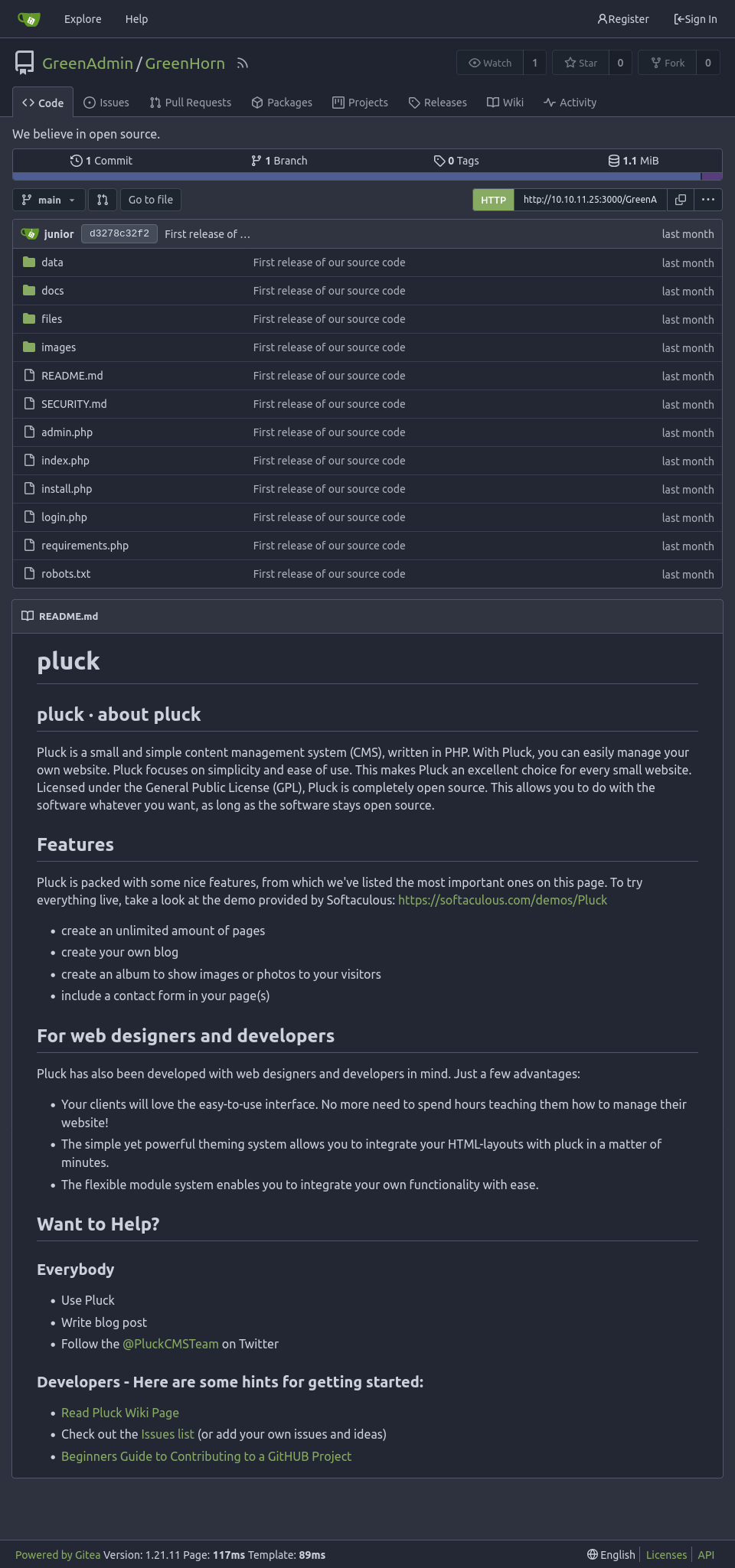Open the data folder
Screen dimensions: 735x1568
click(x=52, y=262)
